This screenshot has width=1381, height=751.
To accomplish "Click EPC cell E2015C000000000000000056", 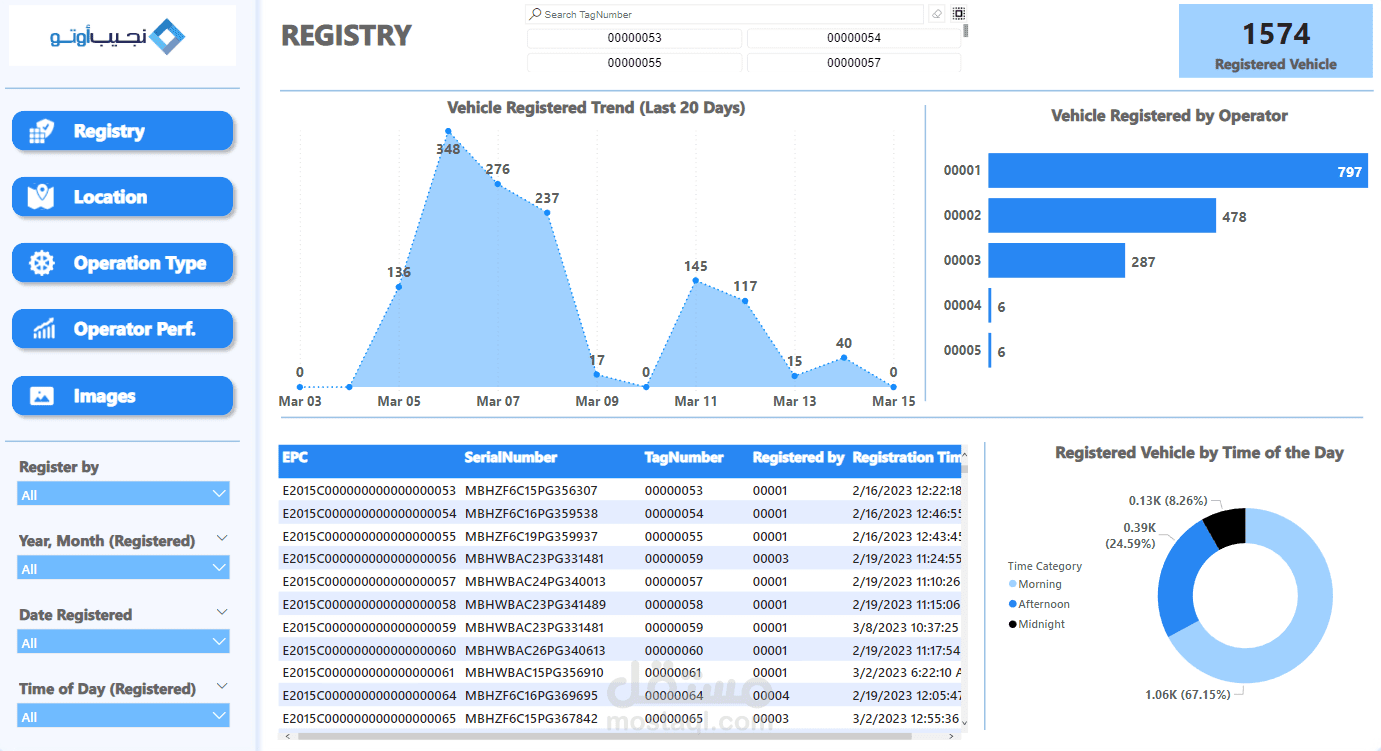I will tap(369, 559).
